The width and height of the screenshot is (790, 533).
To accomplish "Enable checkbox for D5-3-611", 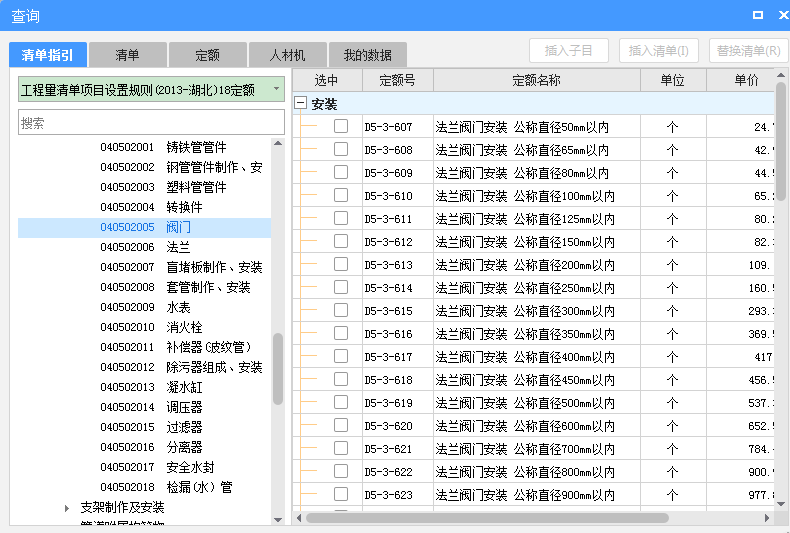I will [x=341, y=218].
